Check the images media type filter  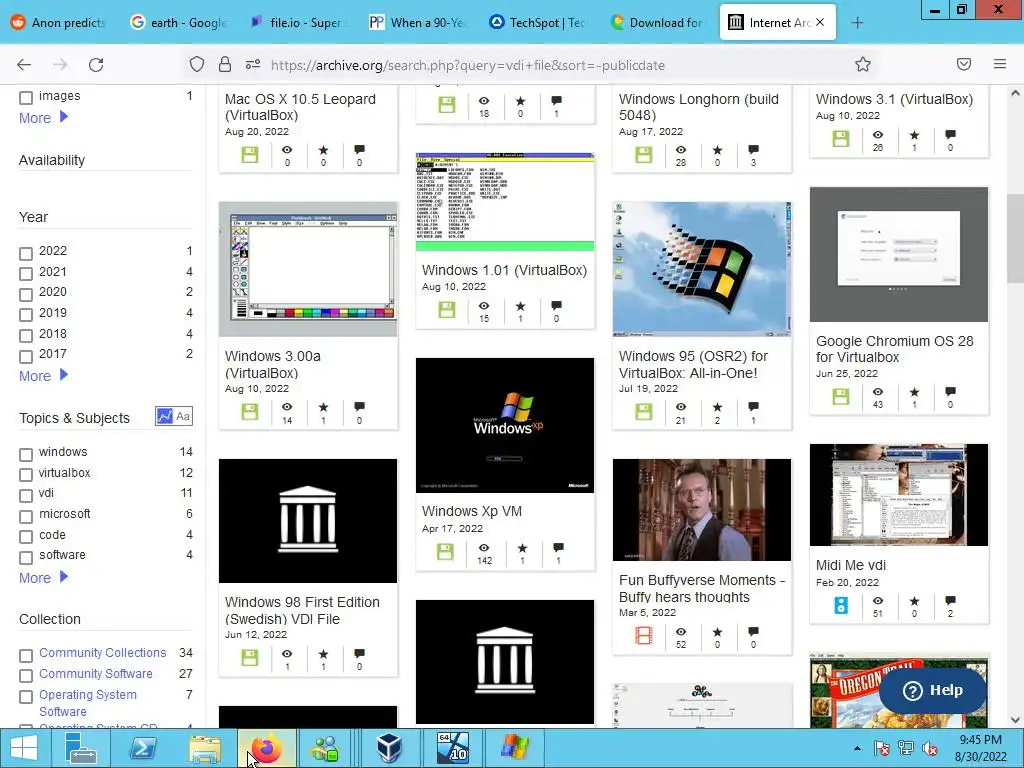[x=26, y=98]
